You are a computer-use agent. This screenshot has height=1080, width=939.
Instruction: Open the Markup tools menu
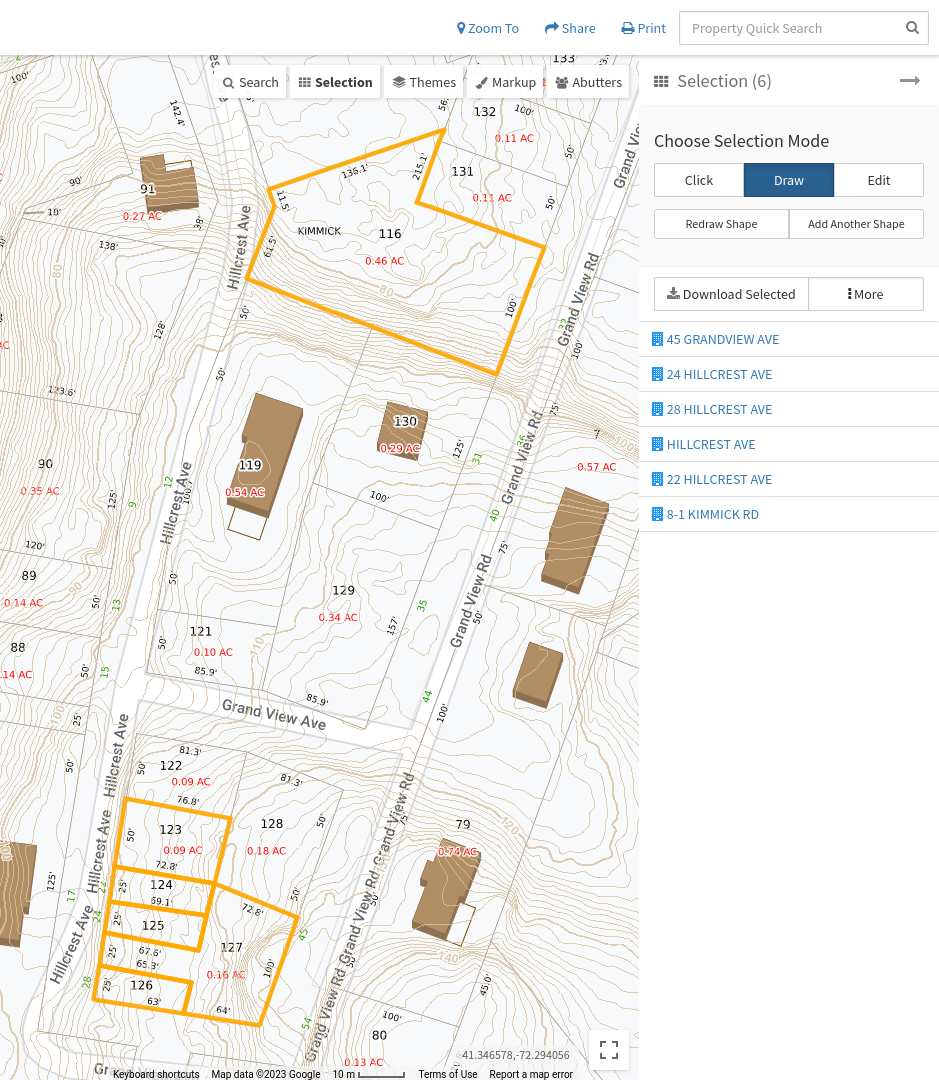point(505,82)
